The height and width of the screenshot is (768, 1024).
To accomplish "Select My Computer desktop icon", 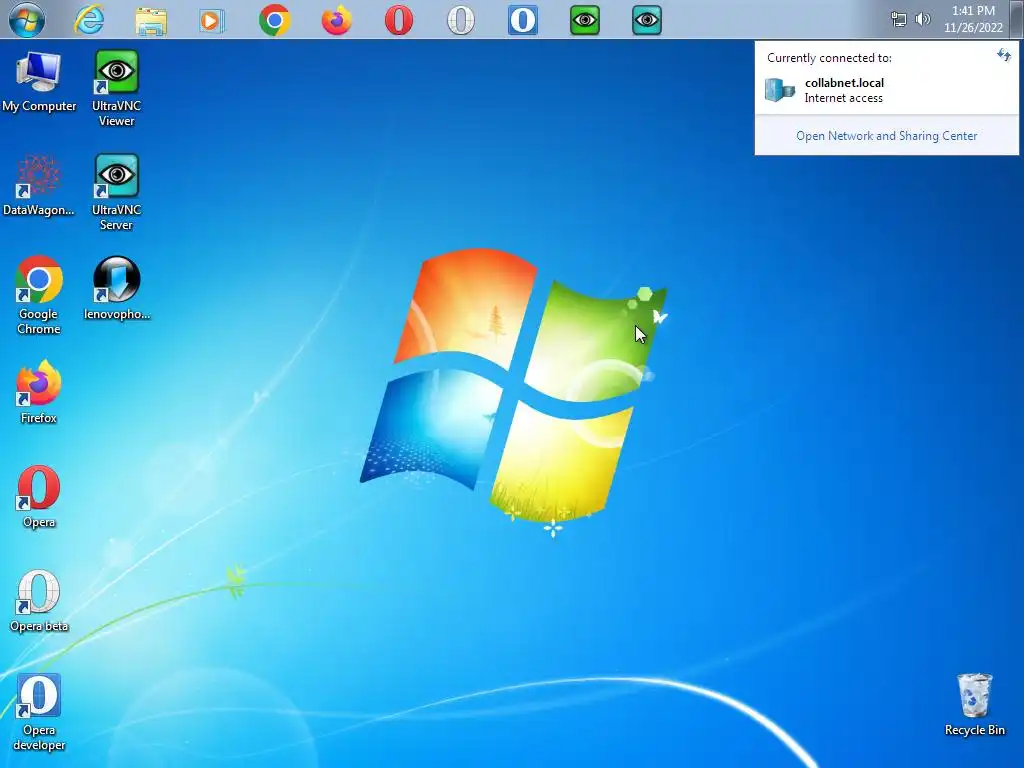I will pyautogui.click(x=39, y=82).
